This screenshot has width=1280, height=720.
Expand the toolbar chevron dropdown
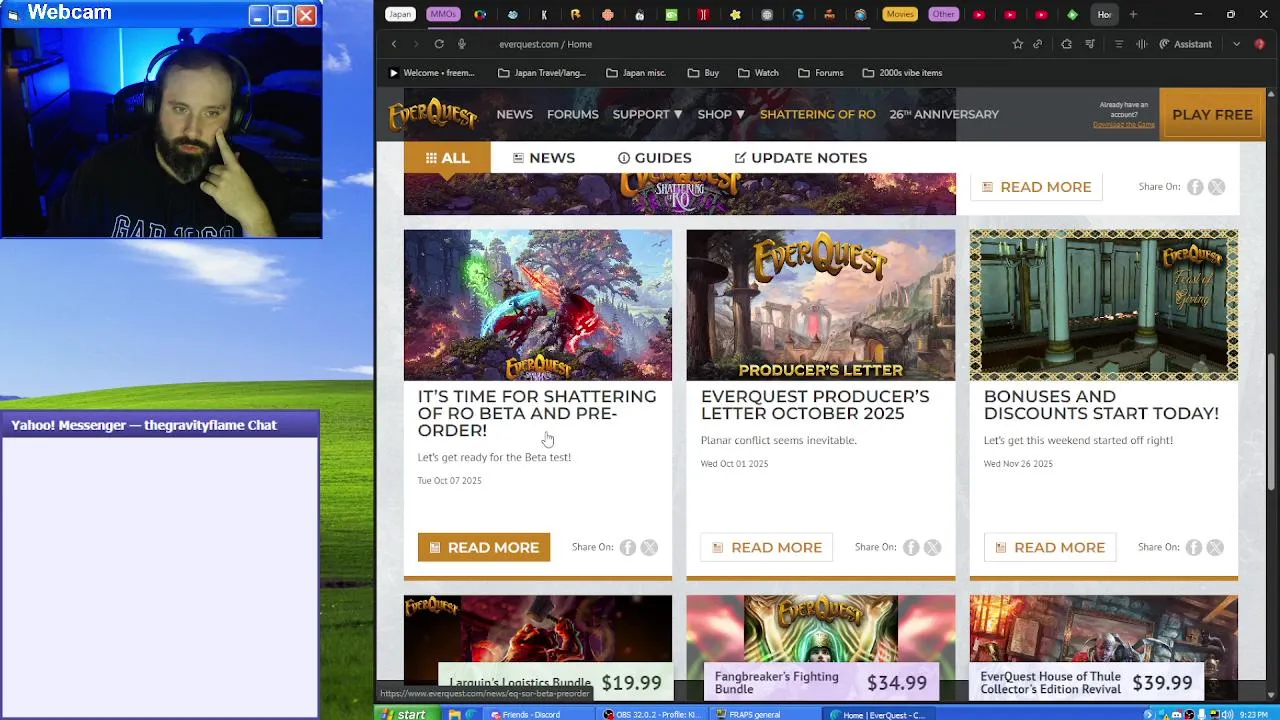pyautogui.click(x=1236, y=44)
